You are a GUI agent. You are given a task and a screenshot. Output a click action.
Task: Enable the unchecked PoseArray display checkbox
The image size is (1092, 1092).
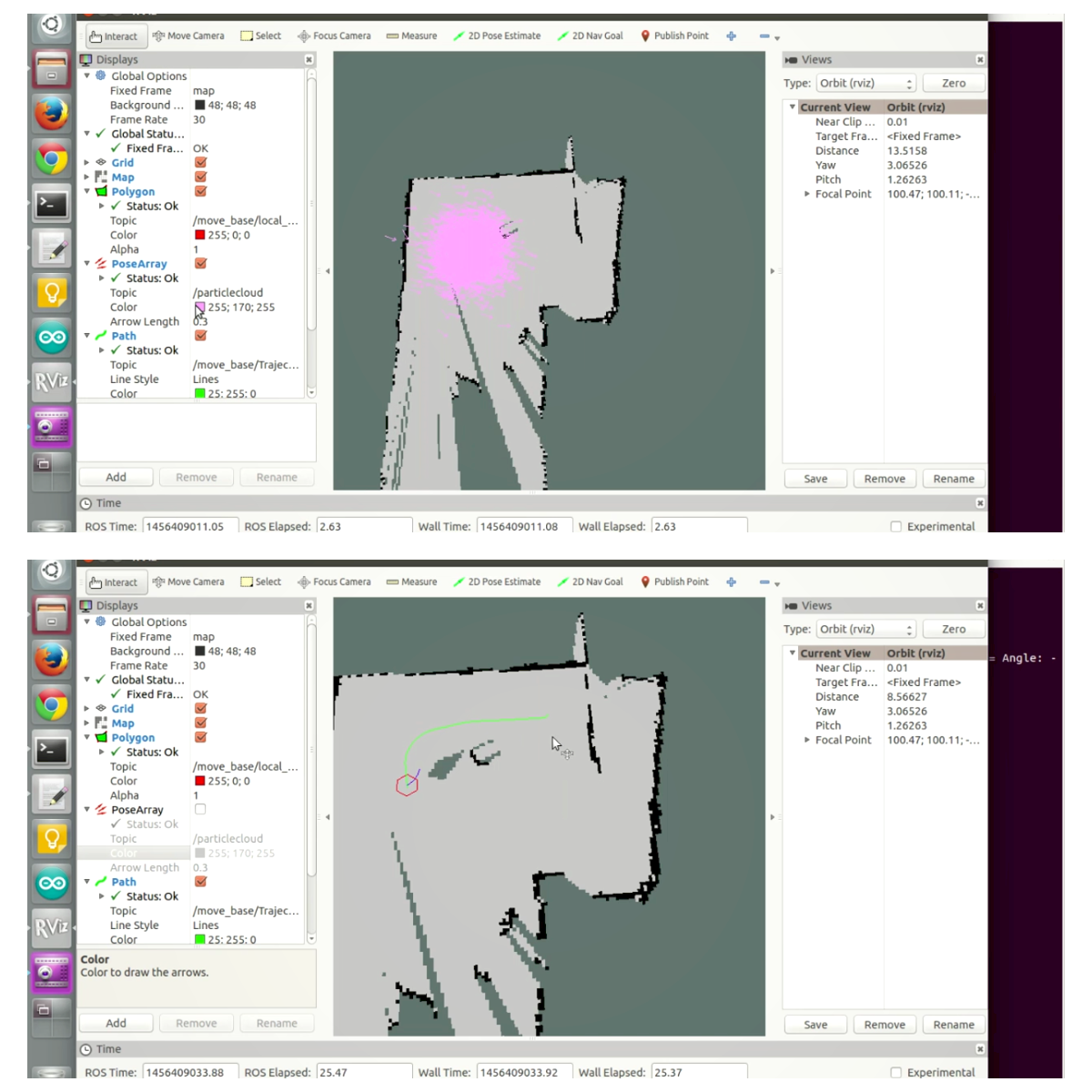click(x=200, y=809)
